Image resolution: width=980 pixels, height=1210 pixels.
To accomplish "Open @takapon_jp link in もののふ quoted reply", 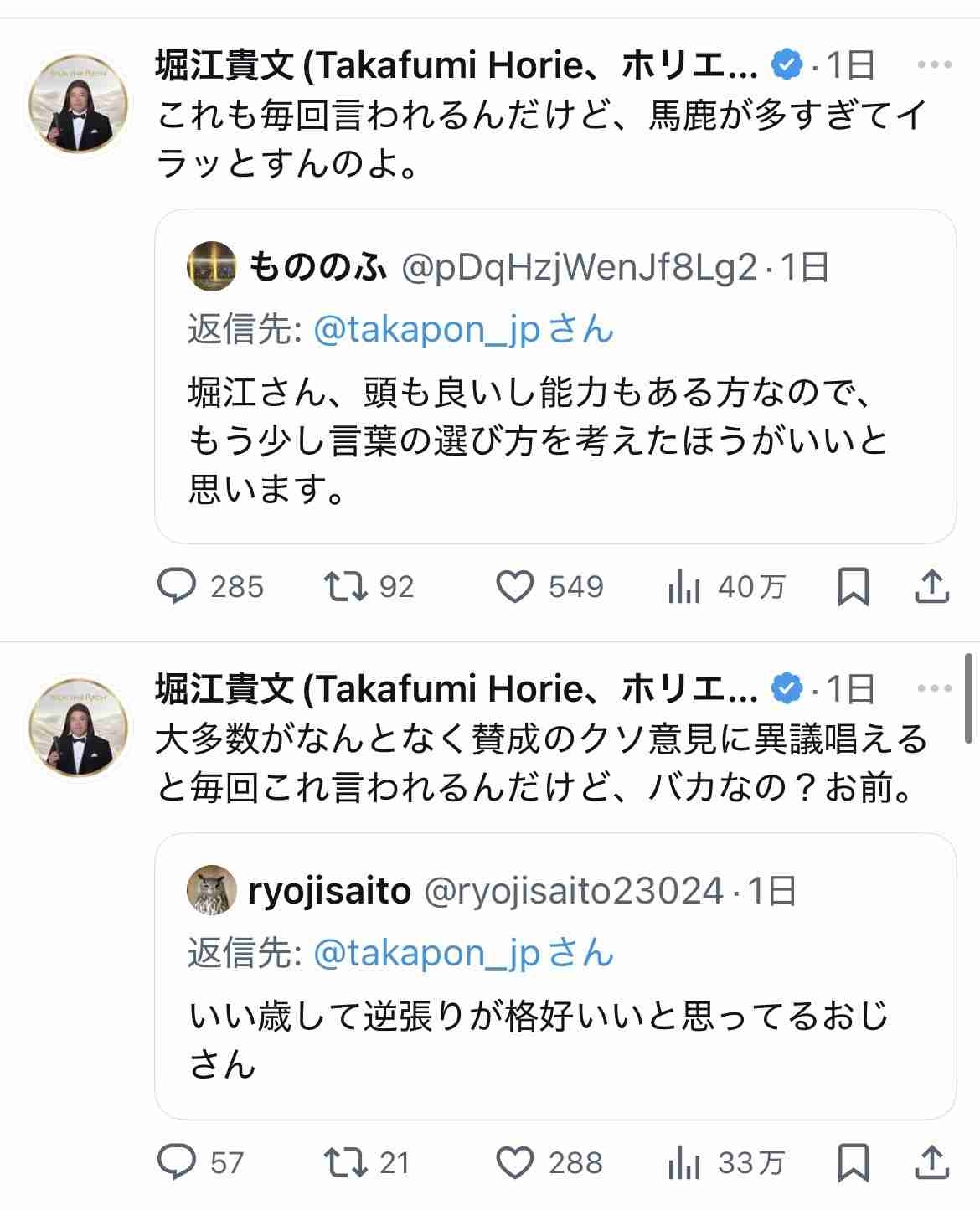I will pyautogui.click(x=426, y=330).
